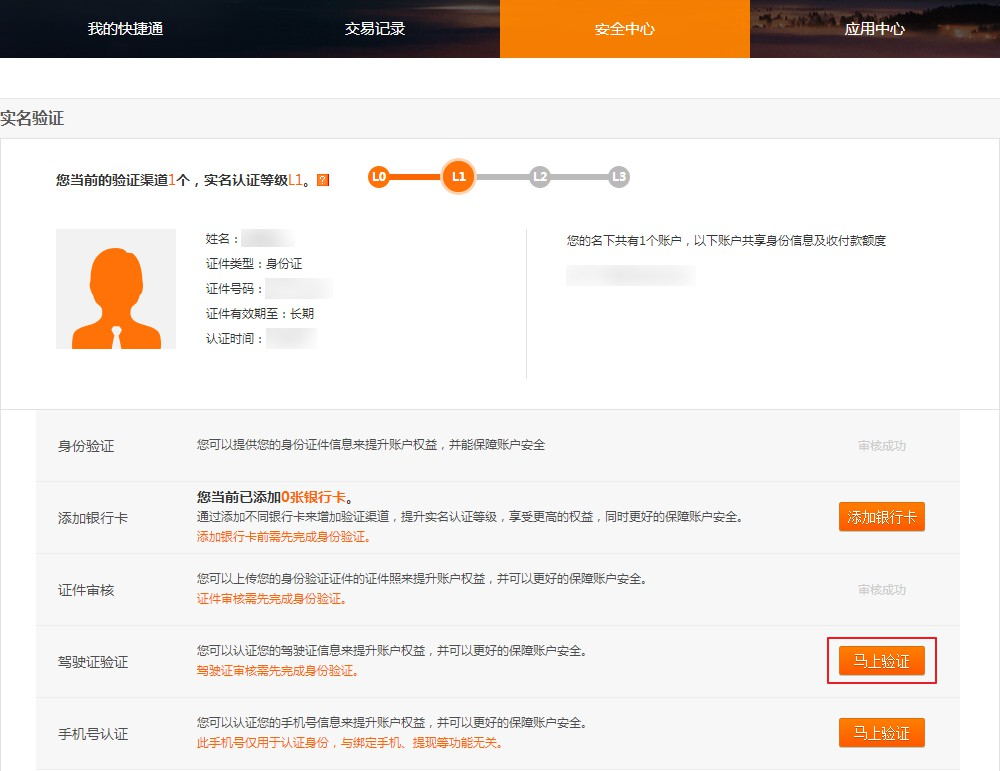Image resolution: width=1000 pixels, height=771 pixels.
Task: Select the highlighted L1 level marker
Action: 458,177
